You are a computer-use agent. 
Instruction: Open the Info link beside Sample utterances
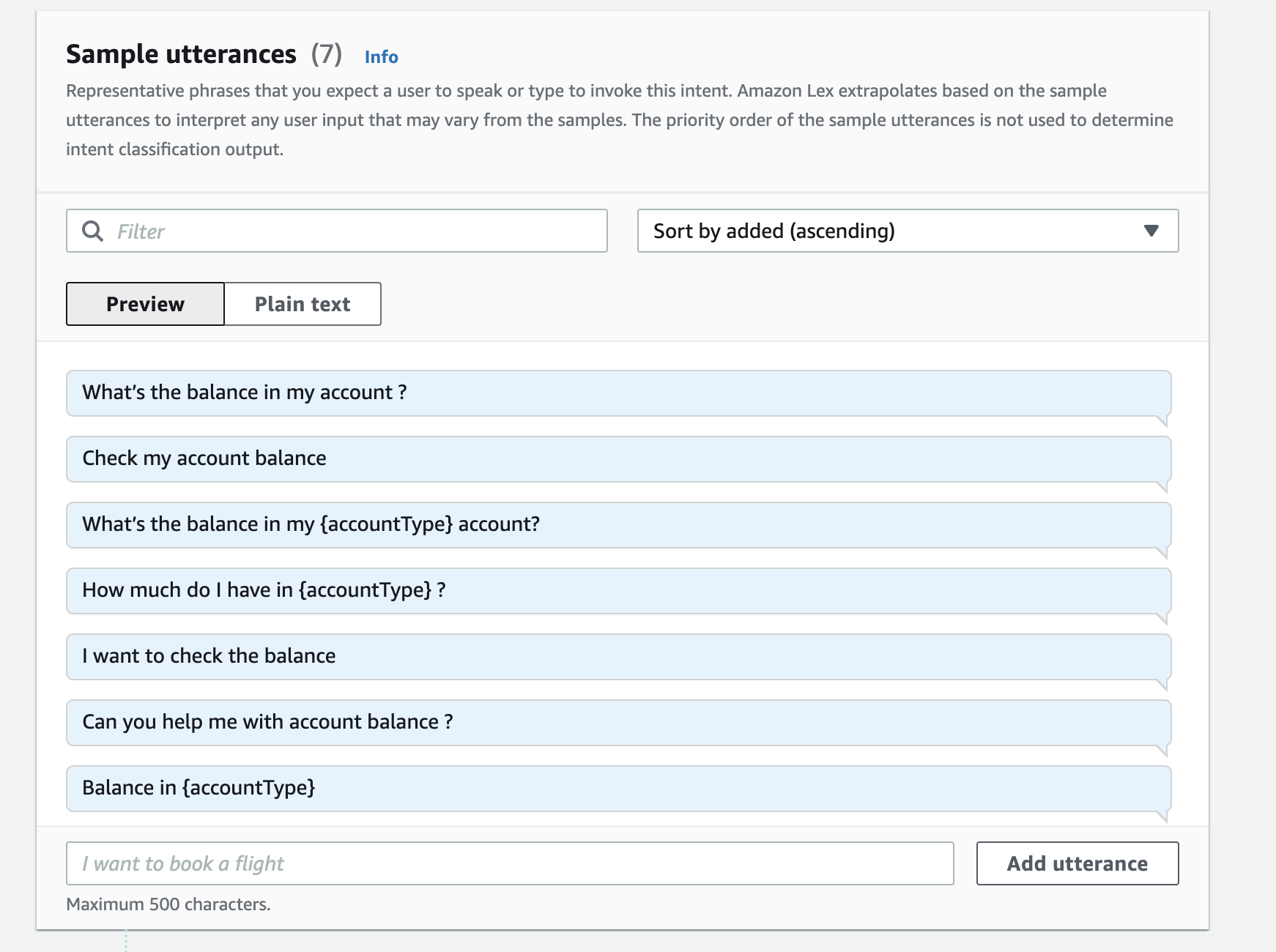[381, 57]
